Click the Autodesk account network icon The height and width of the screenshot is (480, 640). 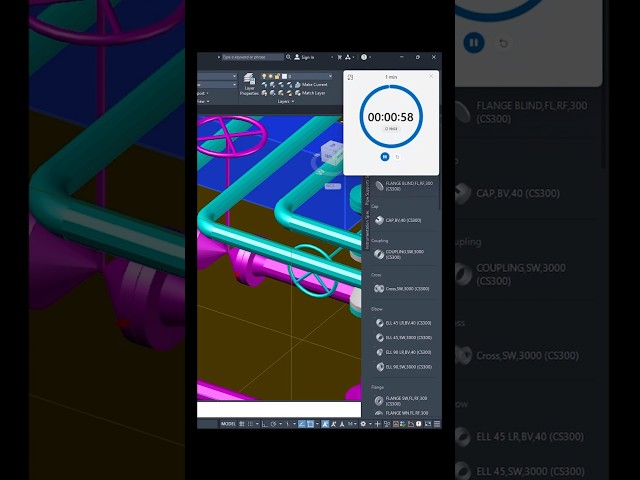(x=348, y=57)
